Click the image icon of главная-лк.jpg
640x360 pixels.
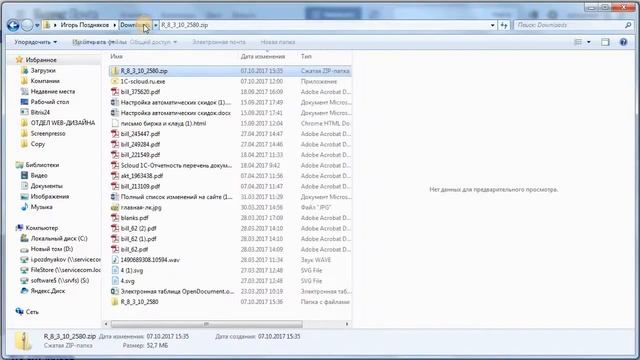pos(115,207)
